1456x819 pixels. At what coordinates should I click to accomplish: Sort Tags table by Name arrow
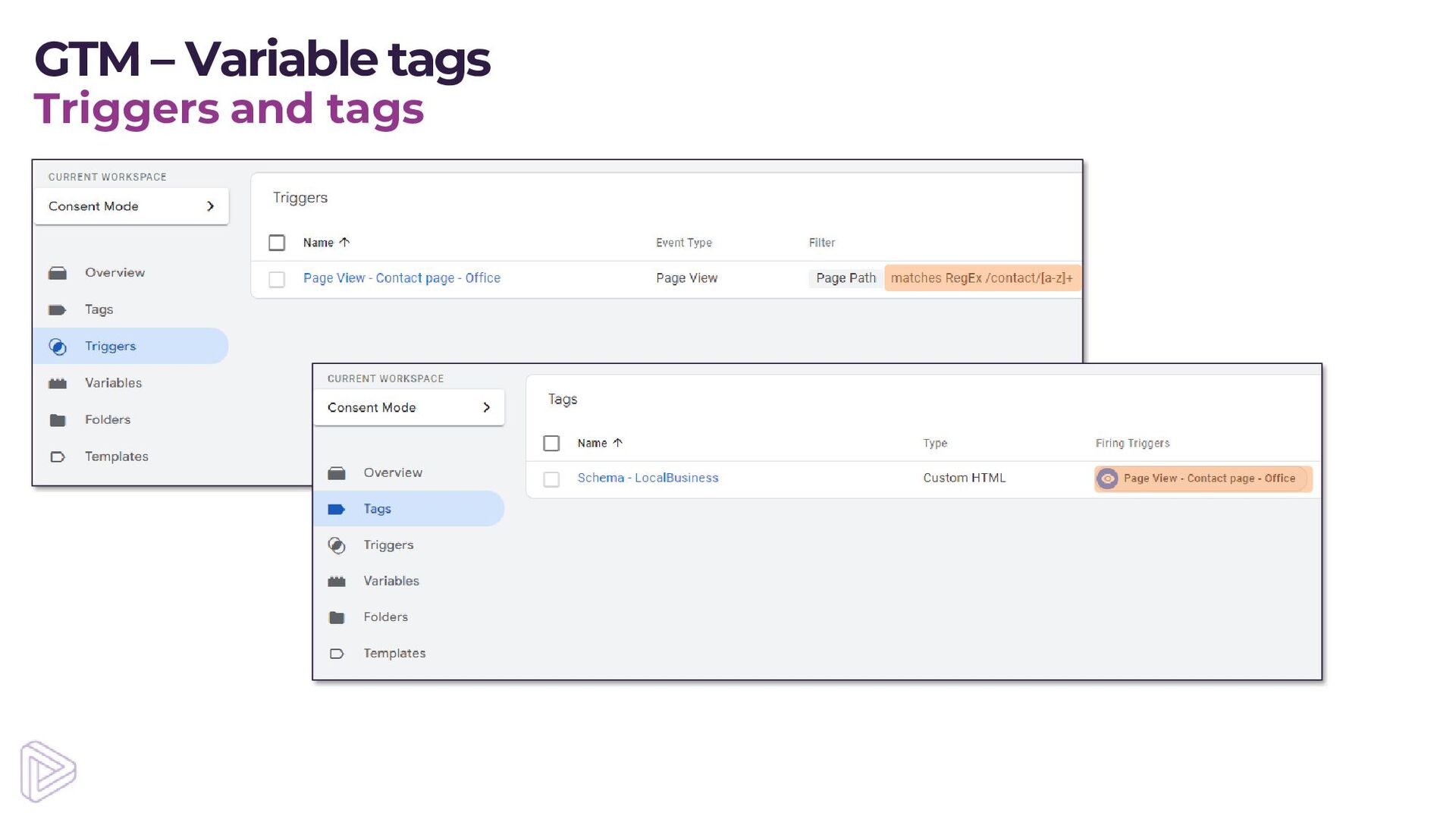[617, 443]
